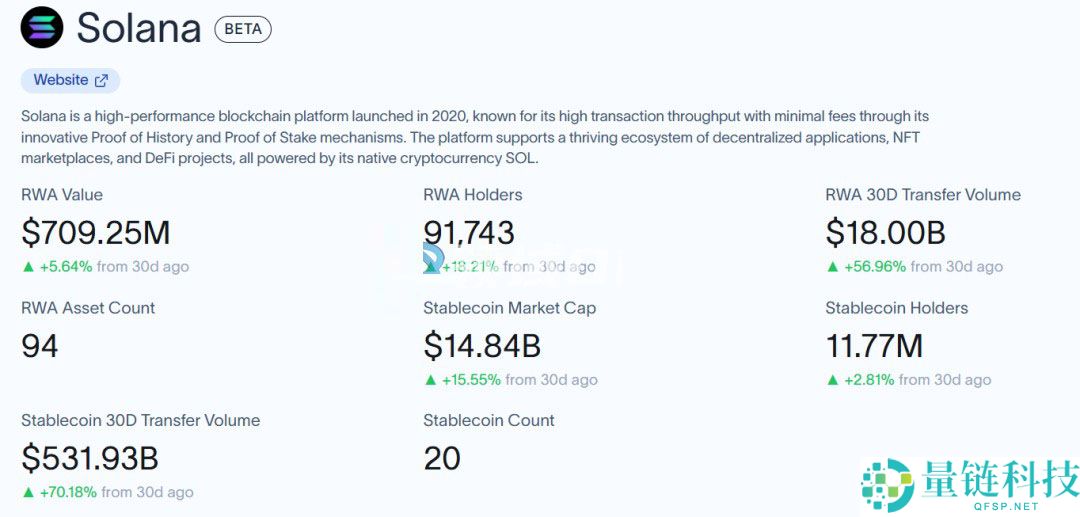The height and width of the screenshot is (517, 1080).
Task: Click the $531.93B stablecoin transfer volume
Action: point(90,458)
